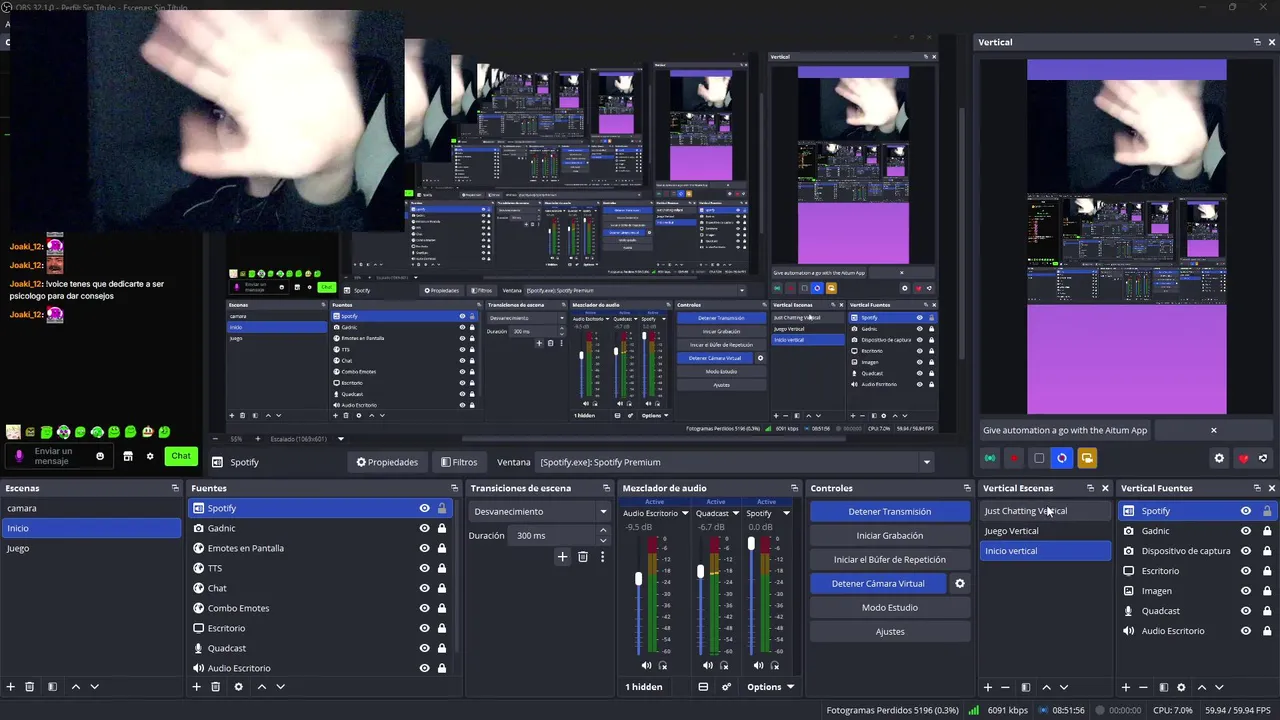
Task: Click Iniciar Grabación button
Action: click(890, 535)
